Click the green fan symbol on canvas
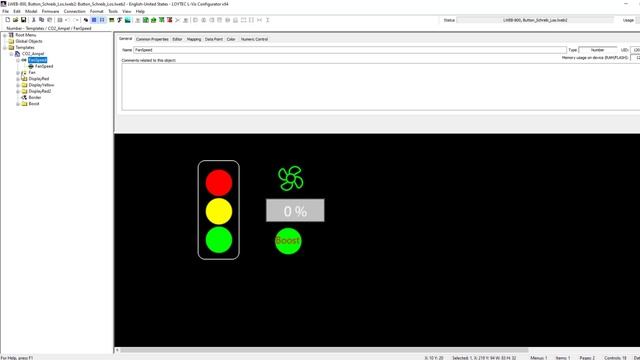This screenshot has height=360, width=640. (291, 178)
